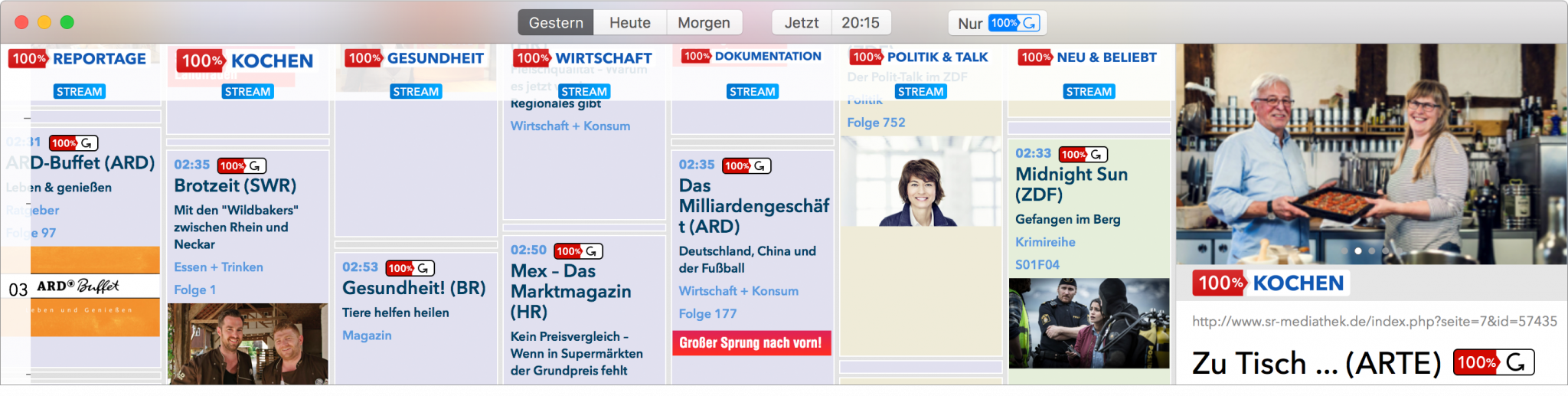Select the POLITIK & TALK column header
Screen dimensions: 1568x396
click(919, 57)
